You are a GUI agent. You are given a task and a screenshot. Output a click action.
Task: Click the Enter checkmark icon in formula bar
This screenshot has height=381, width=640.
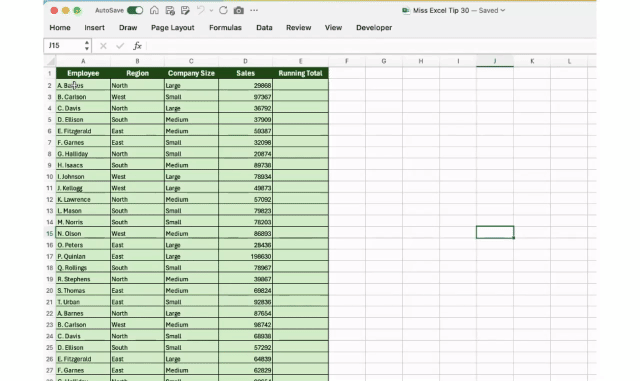[120, 46]
